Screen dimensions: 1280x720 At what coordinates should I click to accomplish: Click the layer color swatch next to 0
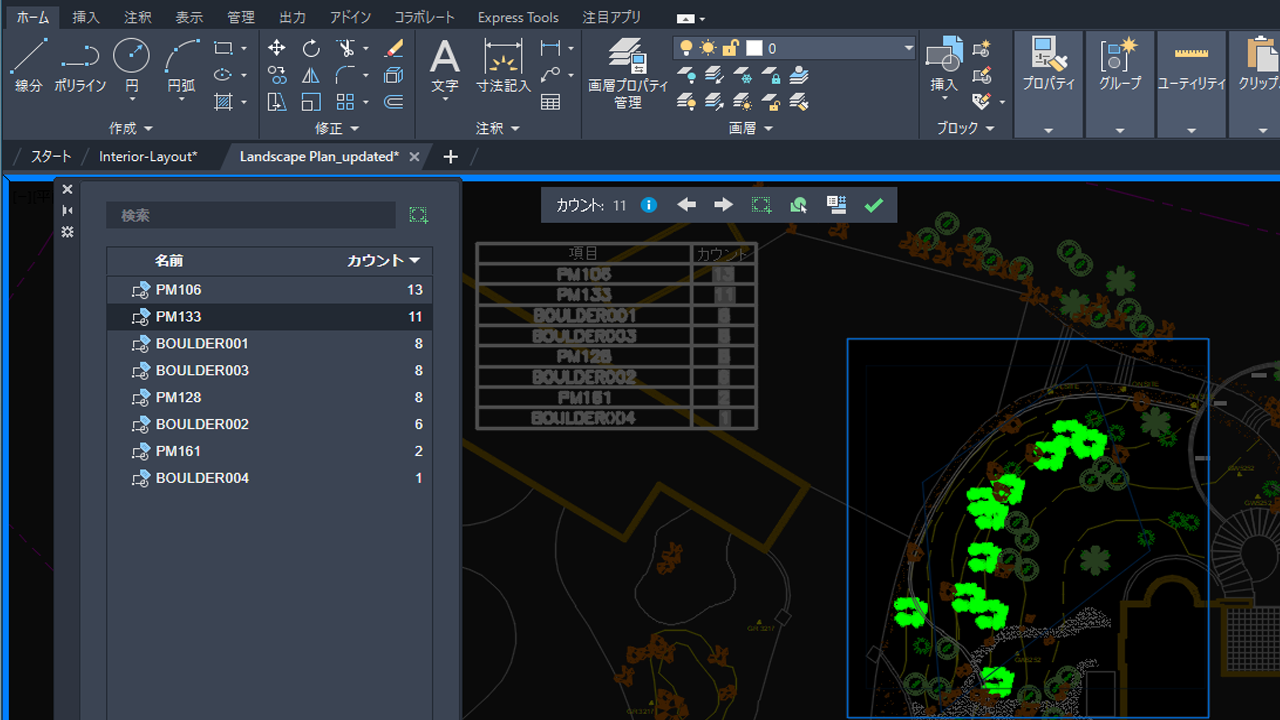(754, 47)
